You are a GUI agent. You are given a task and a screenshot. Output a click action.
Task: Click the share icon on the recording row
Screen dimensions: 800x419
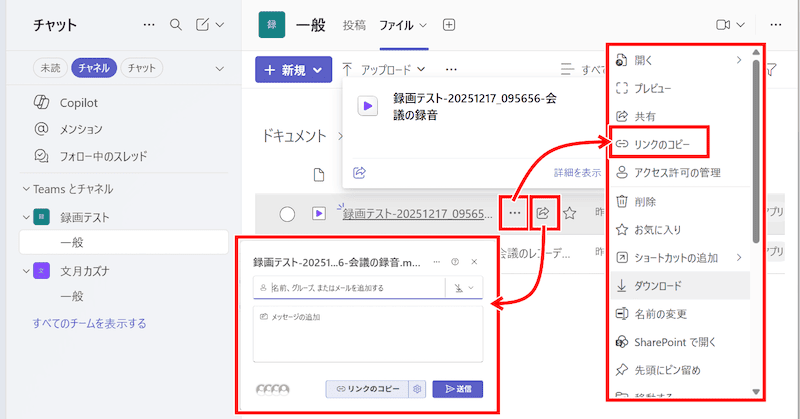(x=544, y=212)
